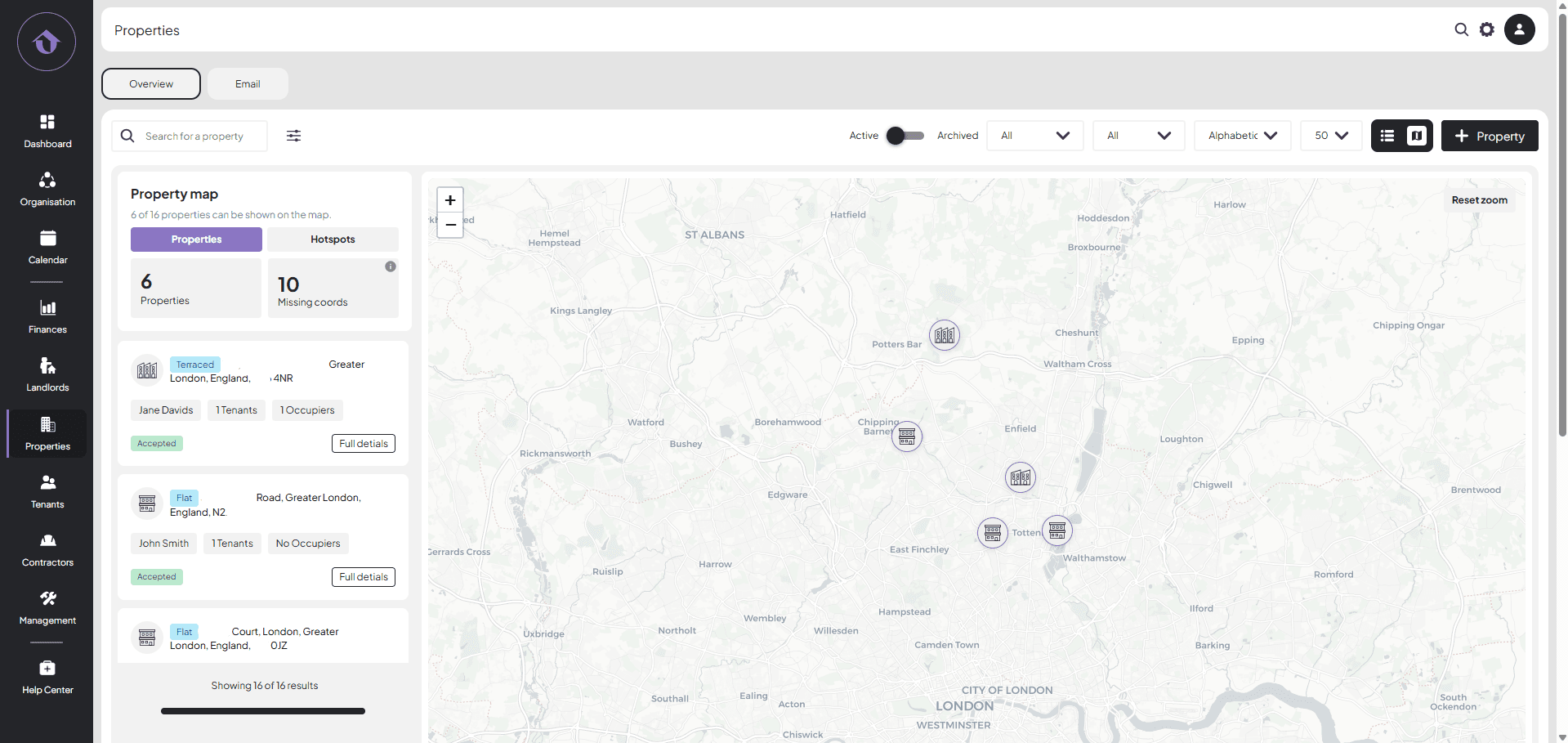Zoom in using the map plus control

point(449,199)
